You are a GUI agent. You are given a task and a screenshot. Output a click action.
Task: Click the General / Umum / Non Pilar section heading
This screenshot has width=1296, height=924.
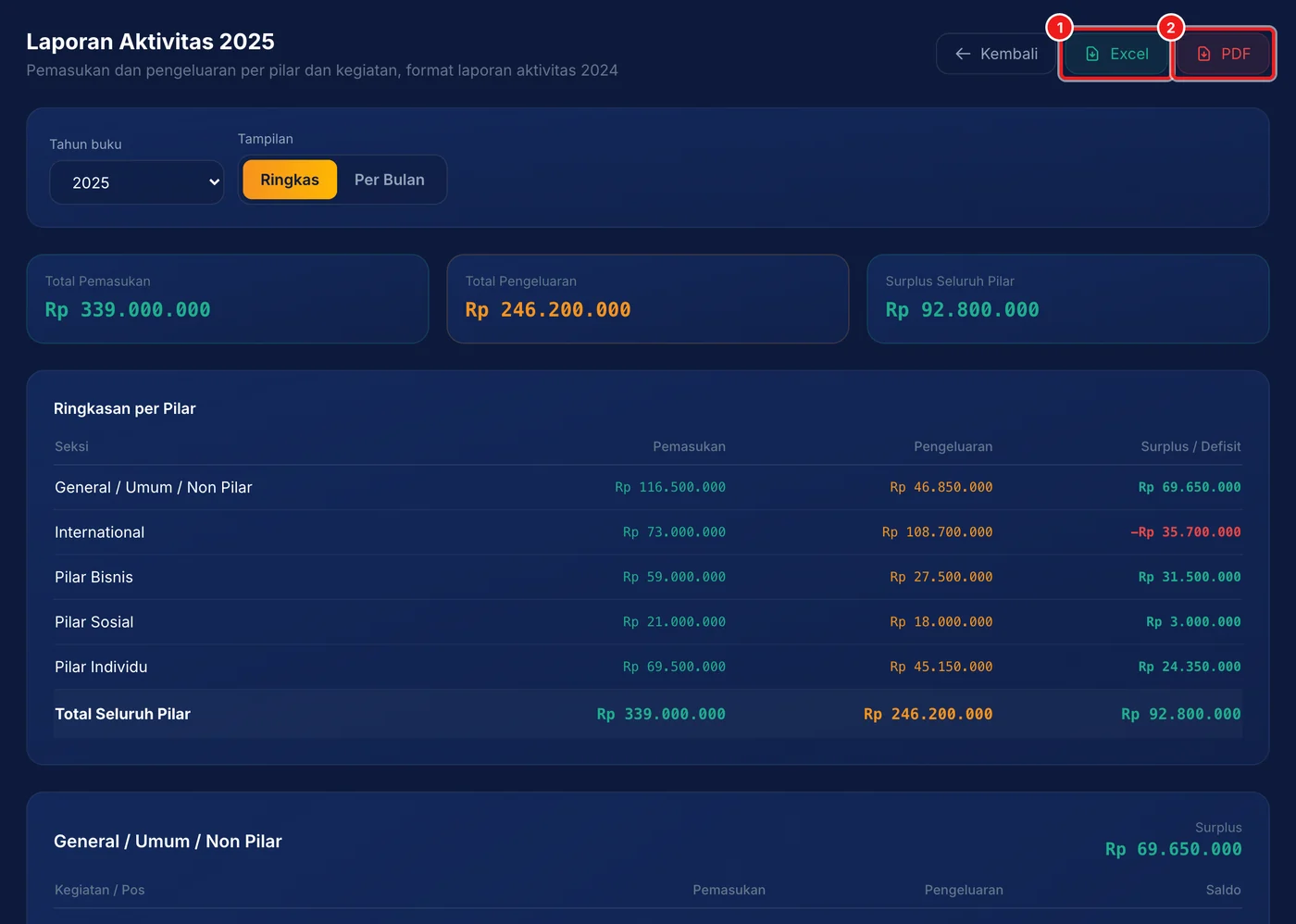point(168,842)
